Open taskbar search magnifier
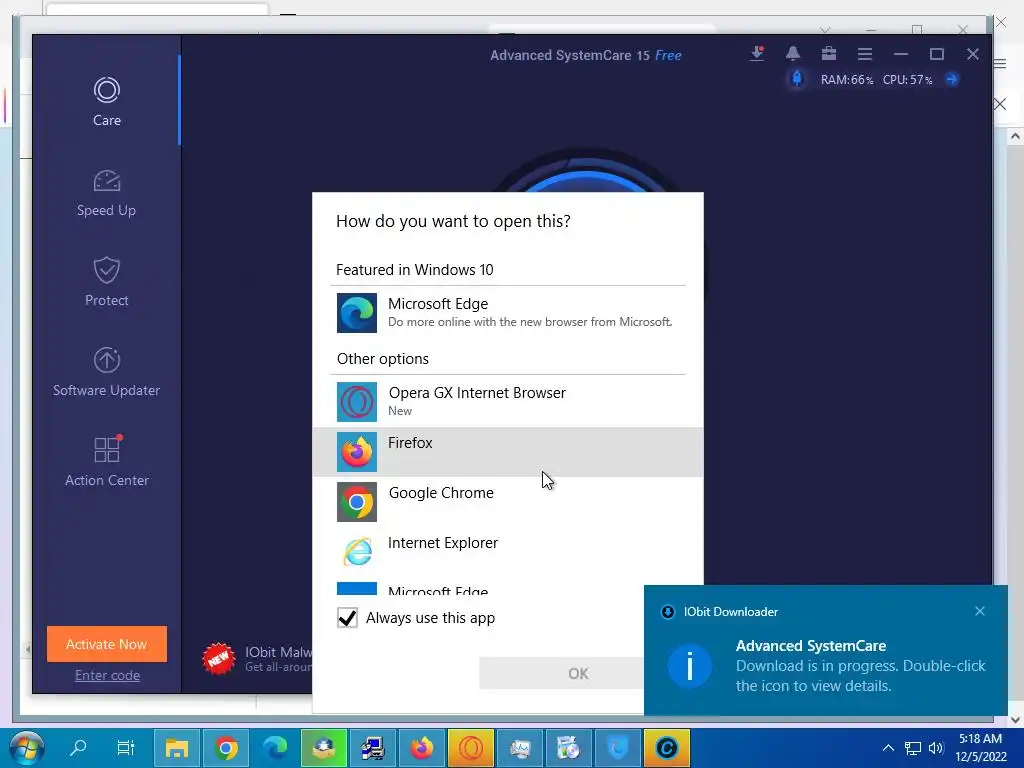The image size is (1024, 768). pyautogui.click(x=78, y=748)
